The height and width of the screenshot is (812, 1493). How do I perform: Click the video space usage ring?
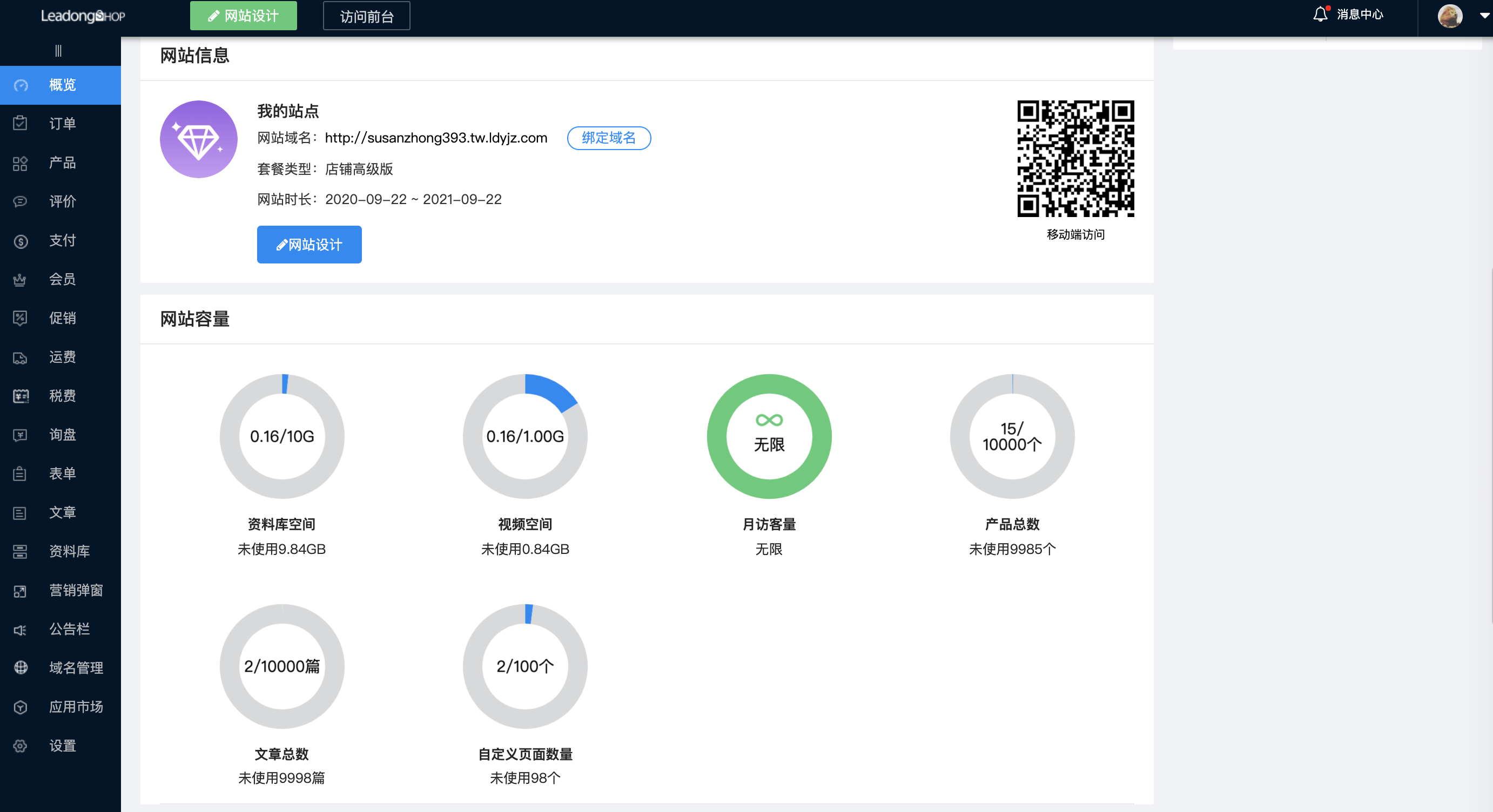(525, 436)
